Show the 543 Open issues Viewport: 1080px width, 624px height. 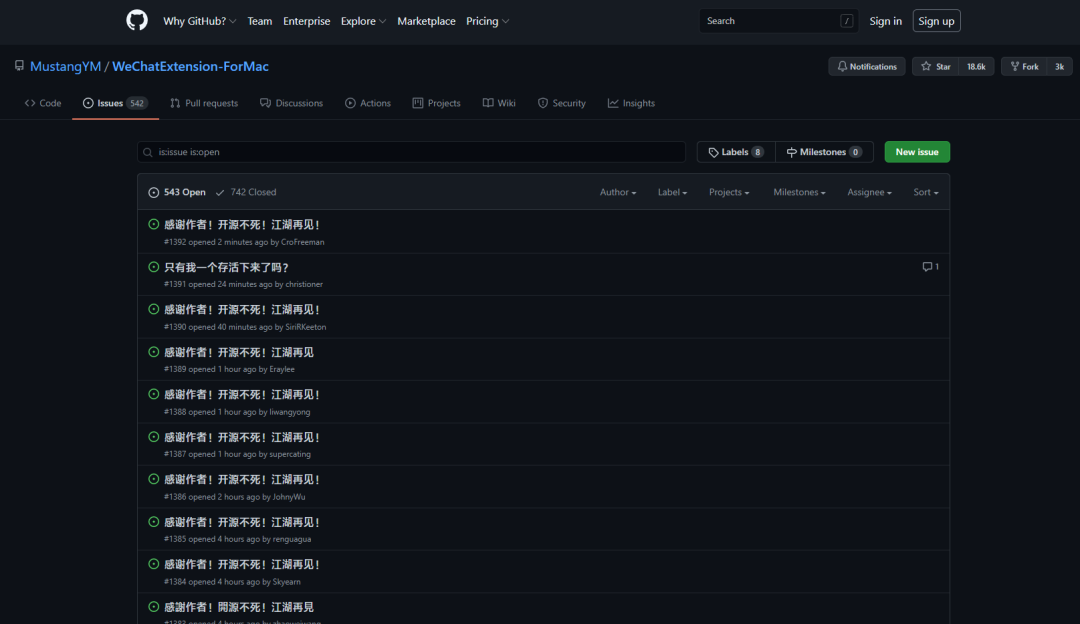click(177, 192)
